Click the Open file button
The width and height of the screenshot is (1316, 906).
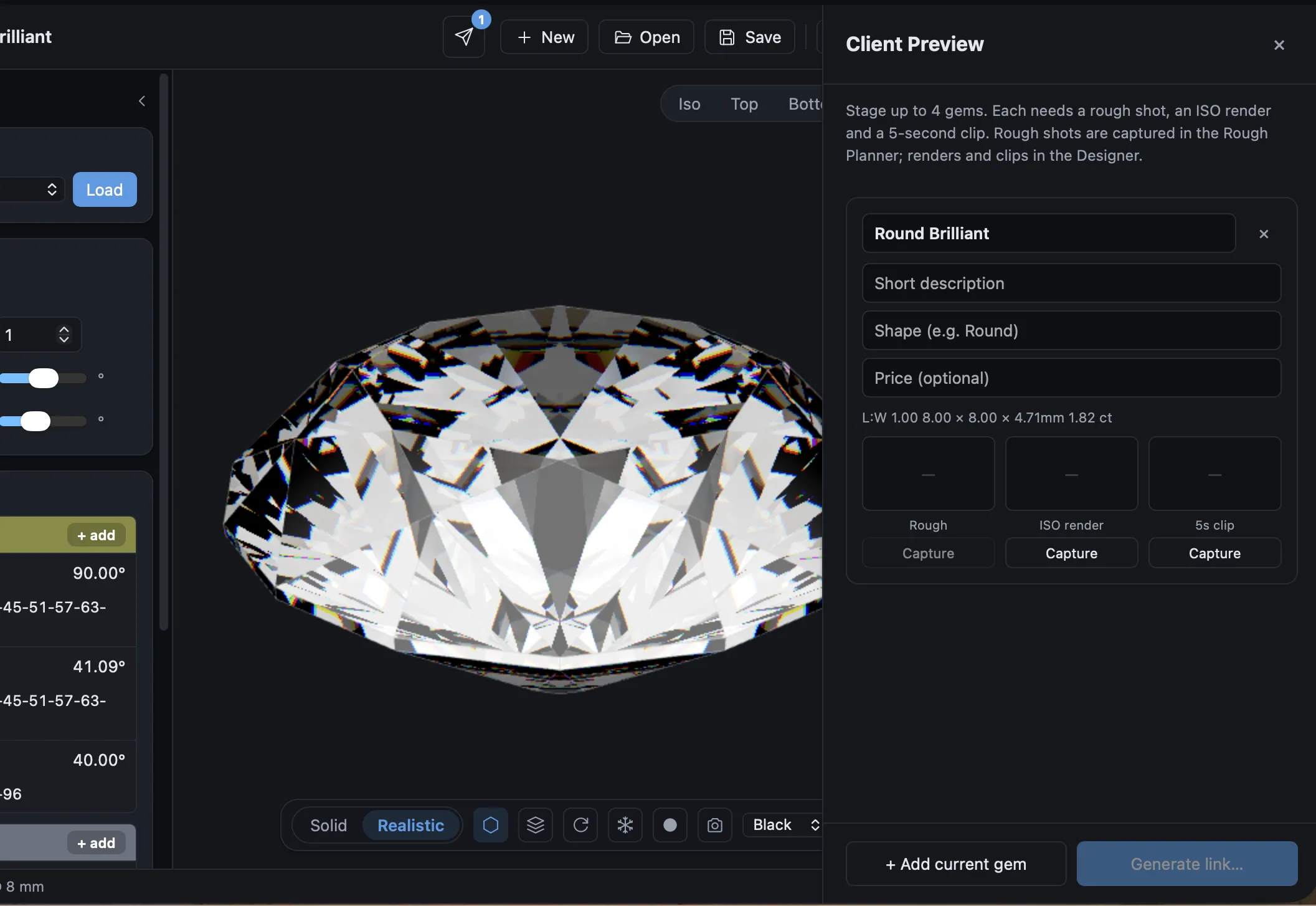coord(646,37)
